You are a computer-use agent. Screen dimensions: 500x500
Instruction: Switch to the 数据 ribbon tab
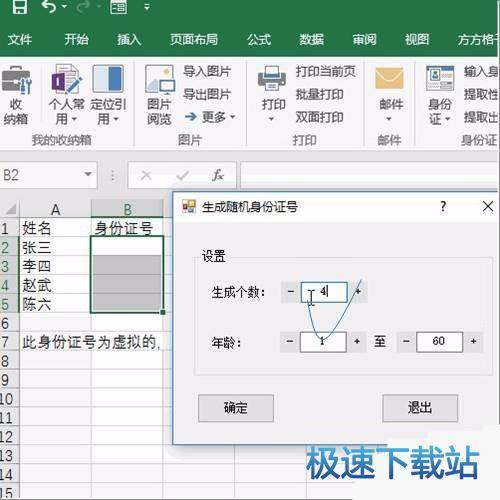pos(311,40)
